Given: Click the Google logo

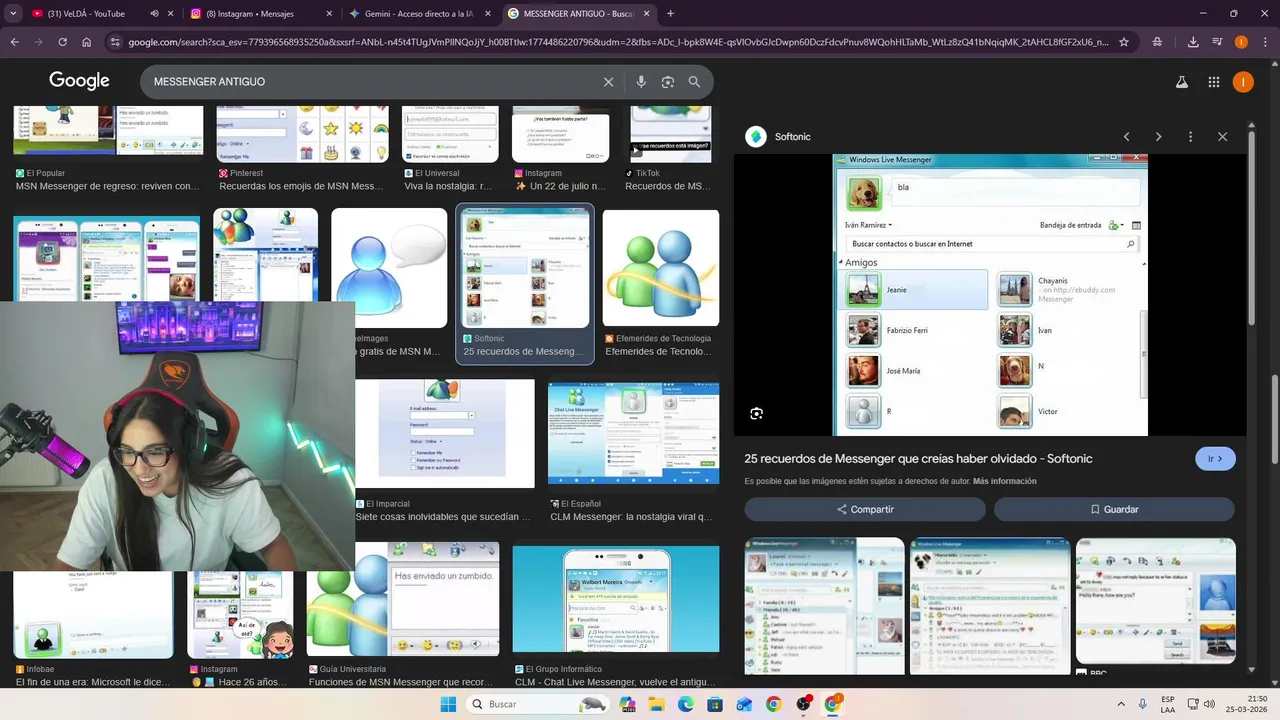Looking at the screenshot, I should pos(79,81).
